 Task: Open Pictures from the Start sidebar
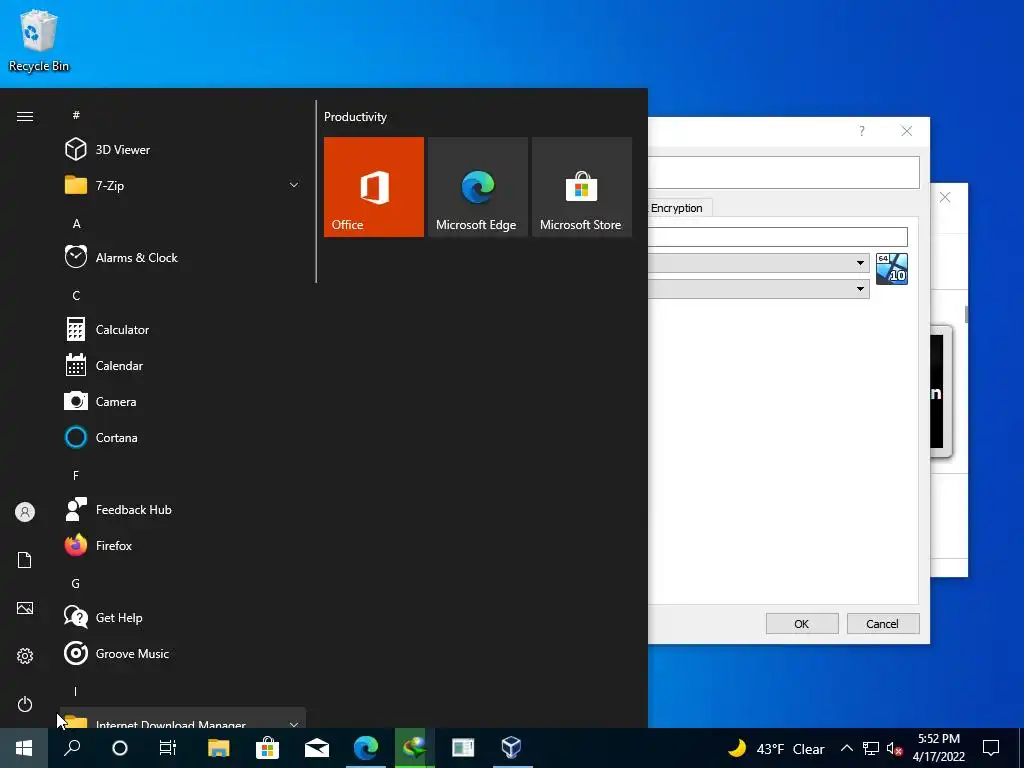pos(25,608)
